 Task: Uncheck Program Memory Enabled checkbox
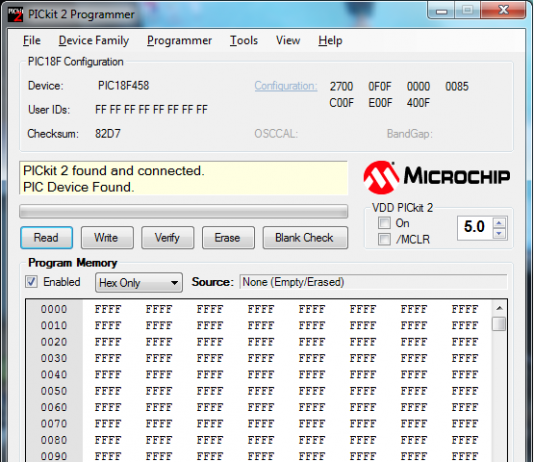coord(31,282)
